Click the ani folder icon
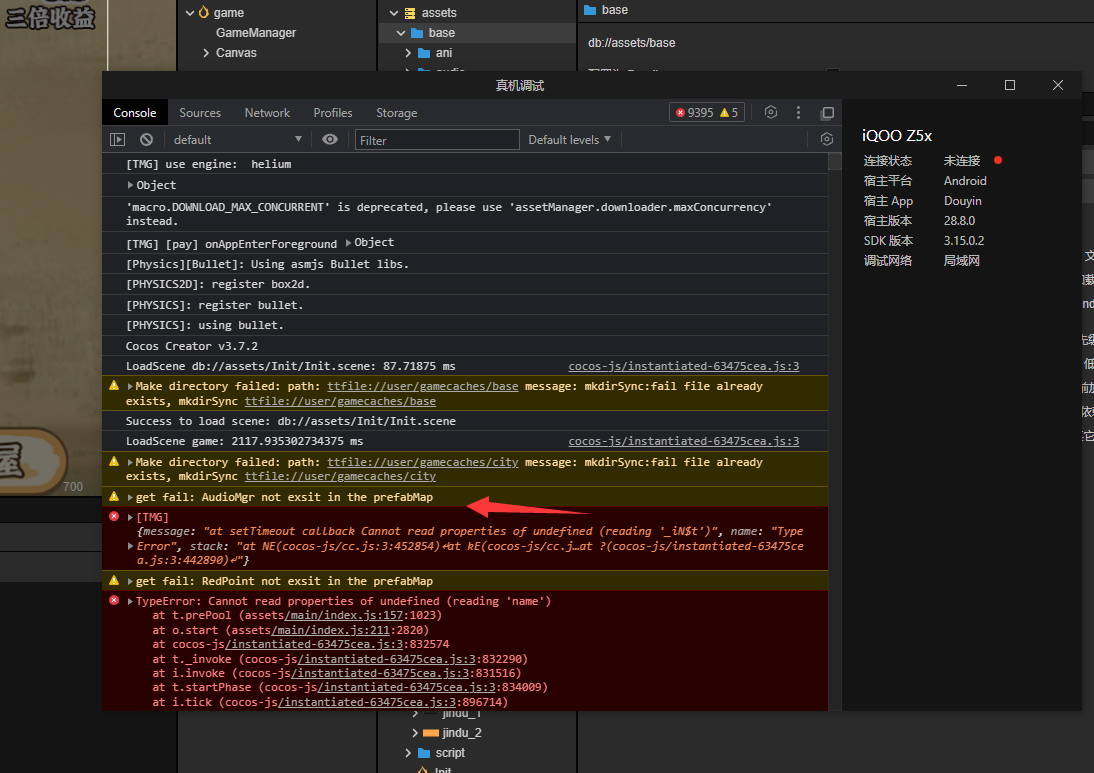Image resolution: width=1094 pixels, height=773 pixels. tap(424, 53)
